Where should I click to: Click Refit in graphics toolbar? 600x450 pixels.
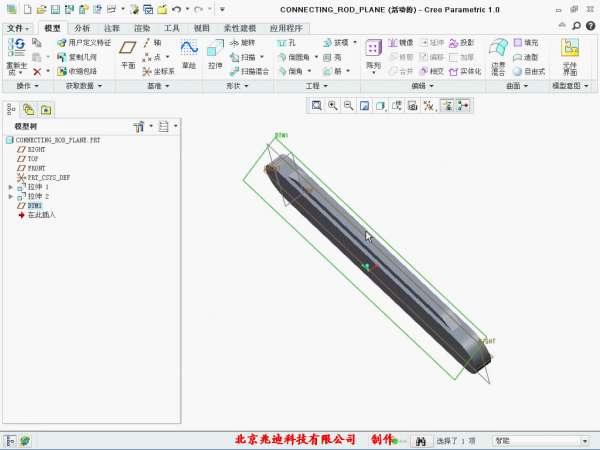[316, 105]
